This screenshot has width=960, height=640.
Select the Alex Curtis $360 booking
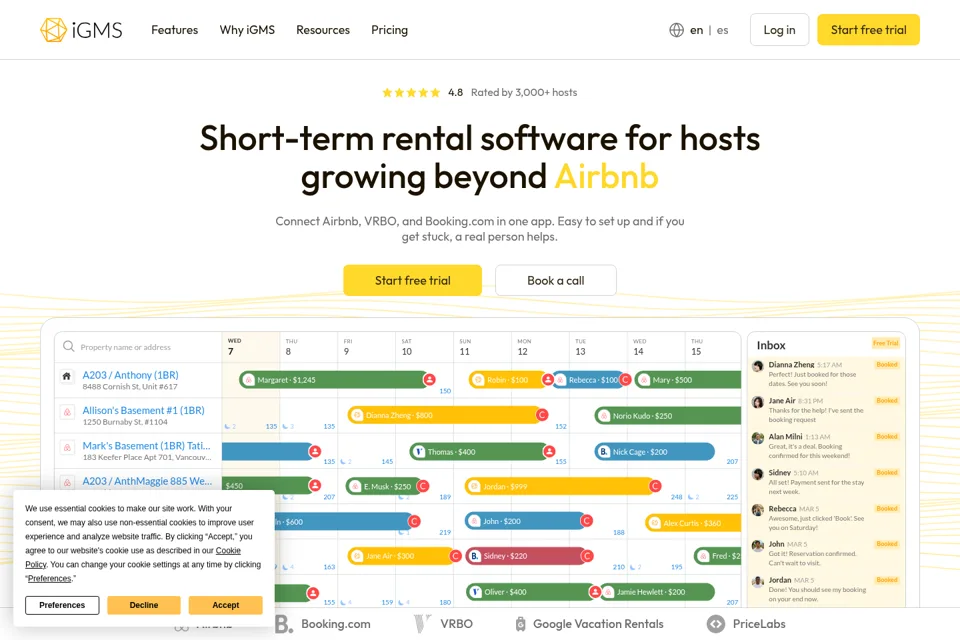coord(693,523)
